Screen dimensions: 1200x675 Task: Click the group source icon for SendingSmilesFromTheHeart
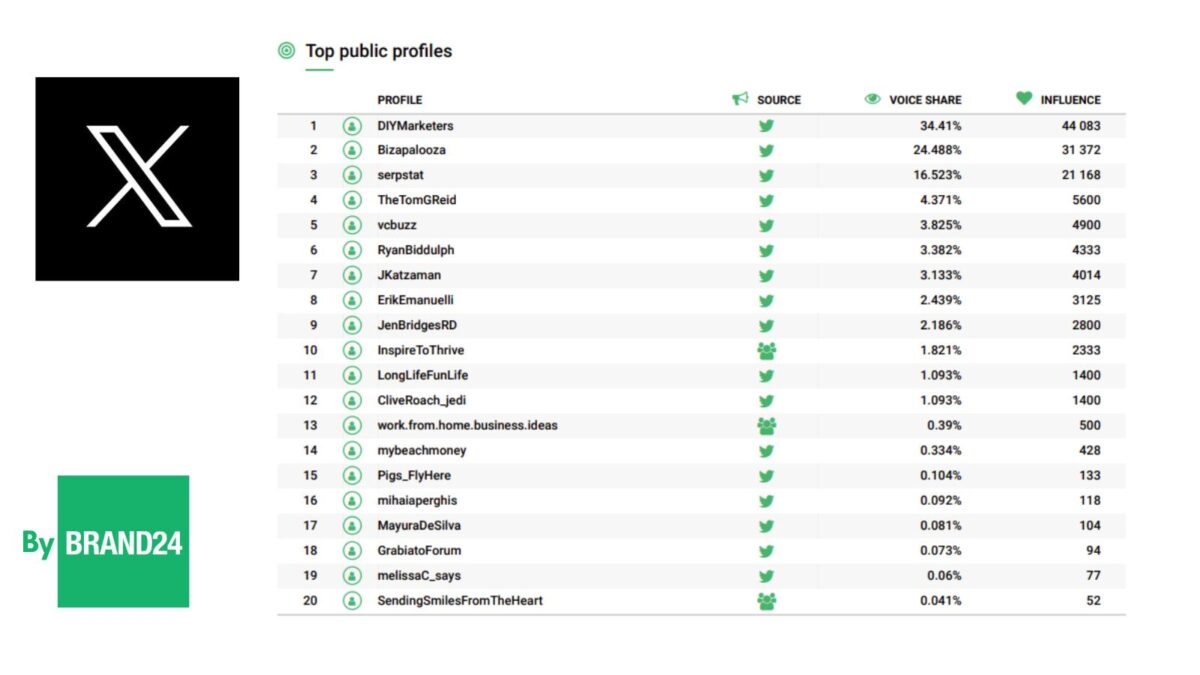pos(767,601)
